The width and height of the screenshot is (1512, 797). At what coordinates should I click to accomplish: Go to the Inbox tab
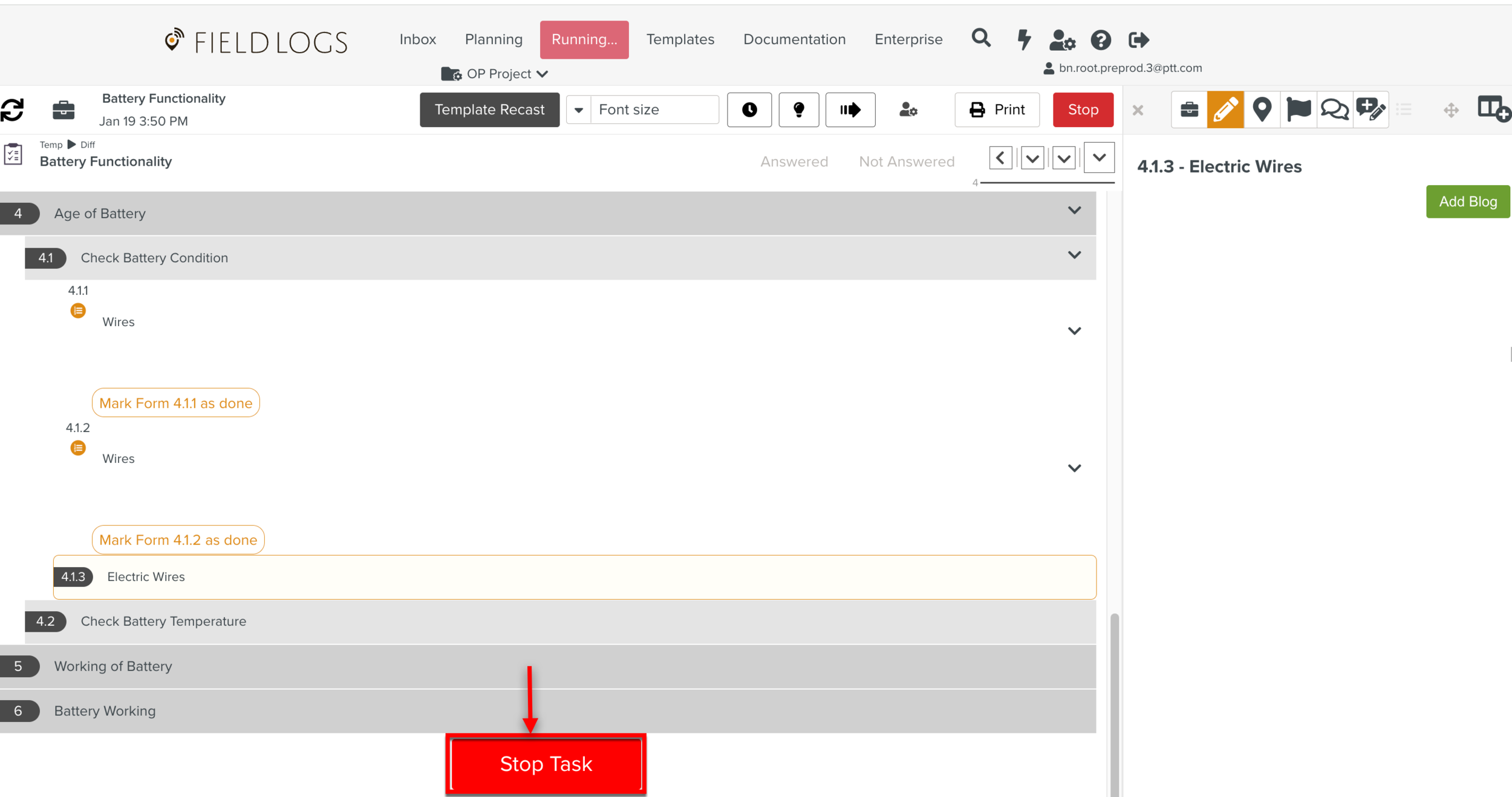417,39
